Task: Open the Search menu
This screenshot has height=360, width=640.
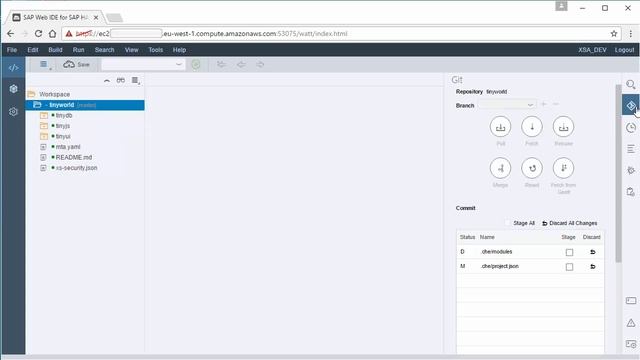Action: pos(104,50)
